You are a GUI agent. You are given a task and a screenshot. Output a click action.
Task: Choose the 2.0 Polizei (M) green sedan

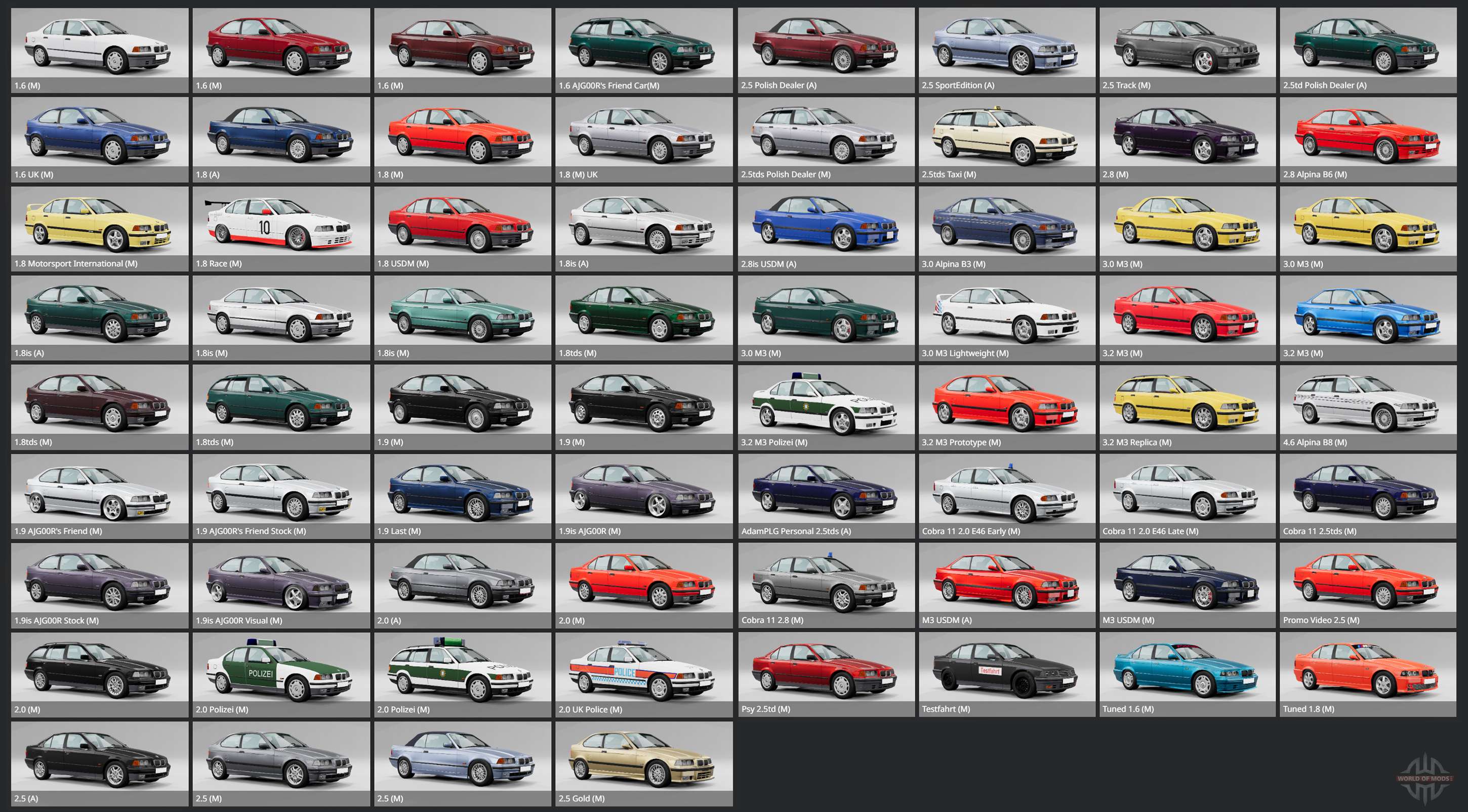281,675
